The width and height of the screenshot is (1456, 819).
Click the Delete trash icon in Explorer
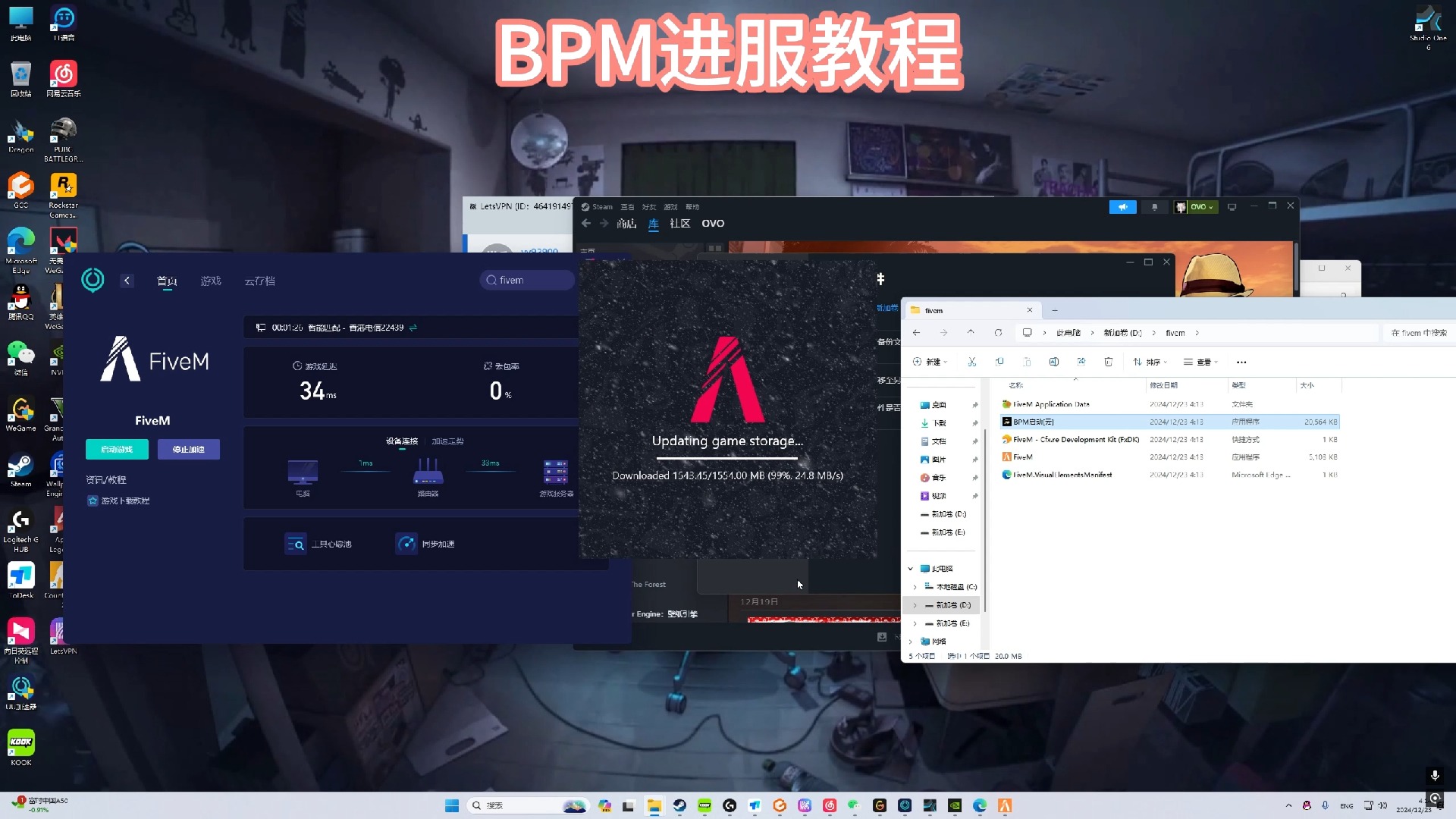click(x=1109, y=362)
